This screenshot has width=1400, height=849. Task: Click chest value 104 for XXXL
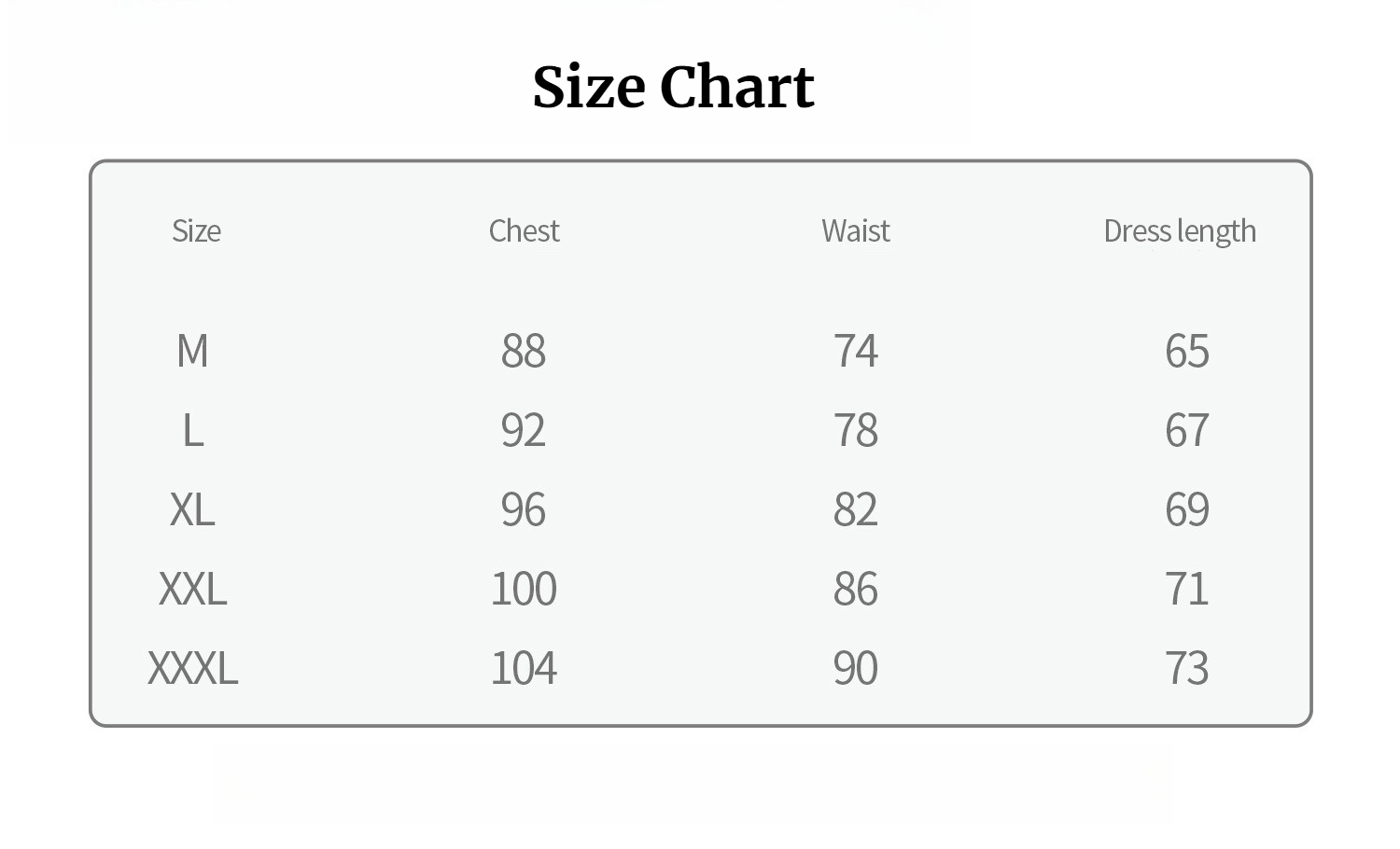[524, 668]
